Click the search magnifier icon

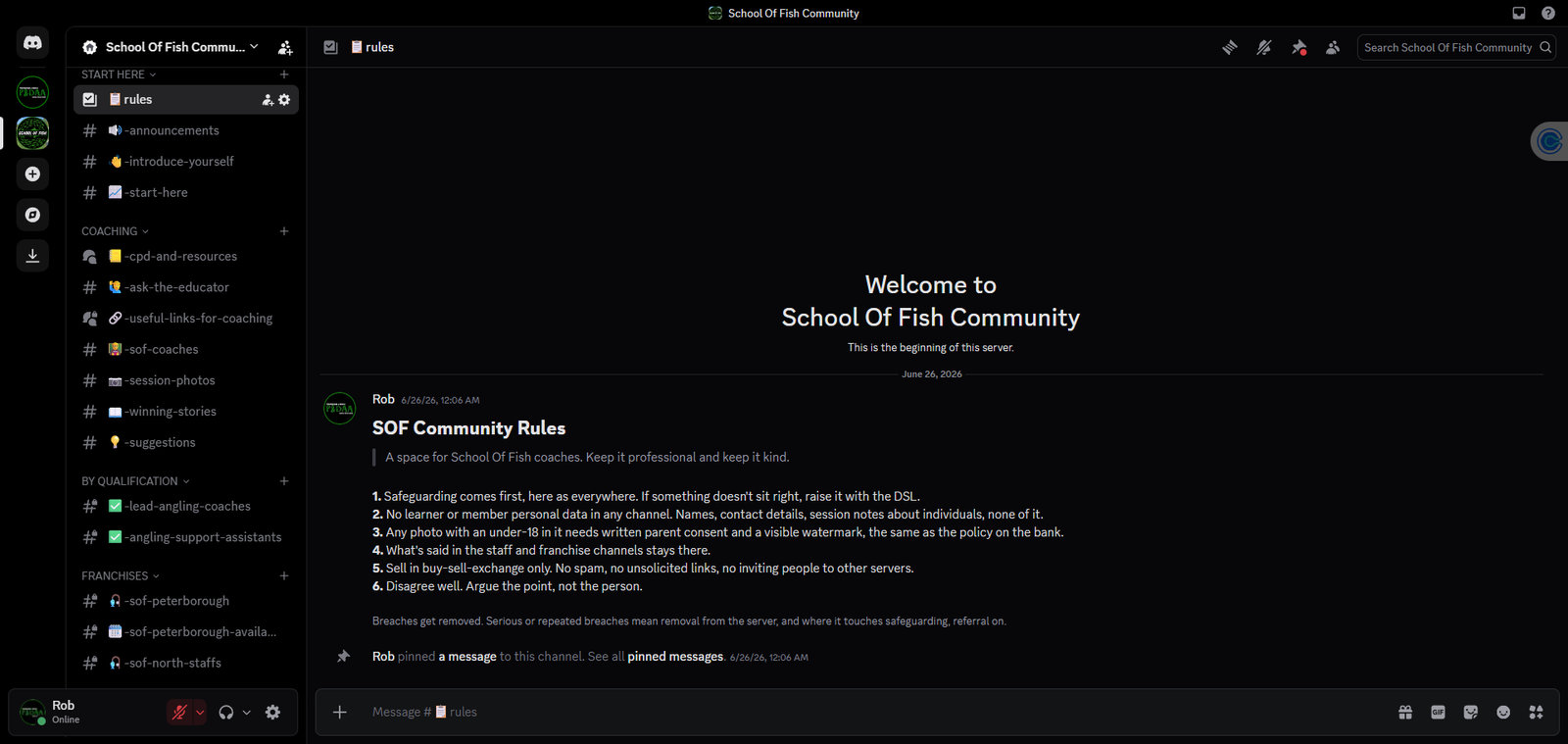point(1545,47)
